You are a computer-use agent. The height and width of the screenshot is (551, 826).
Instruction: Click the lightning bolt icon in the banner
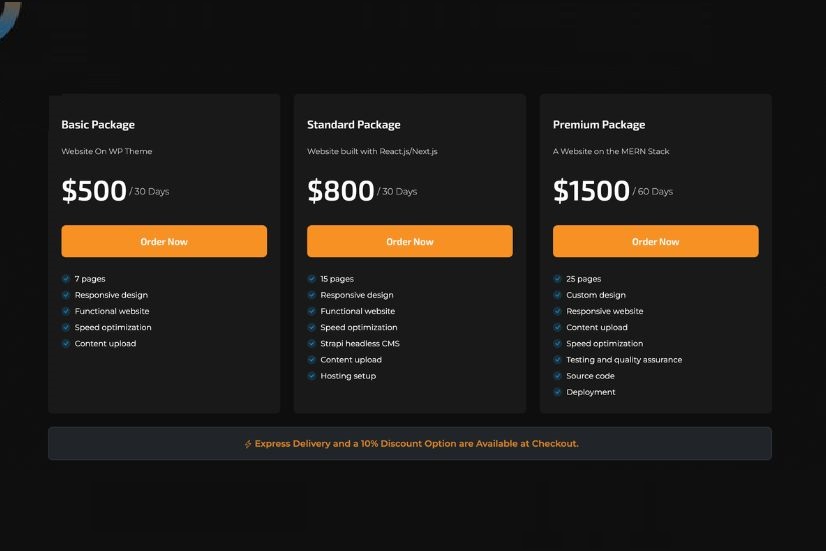tap(248, 444)
